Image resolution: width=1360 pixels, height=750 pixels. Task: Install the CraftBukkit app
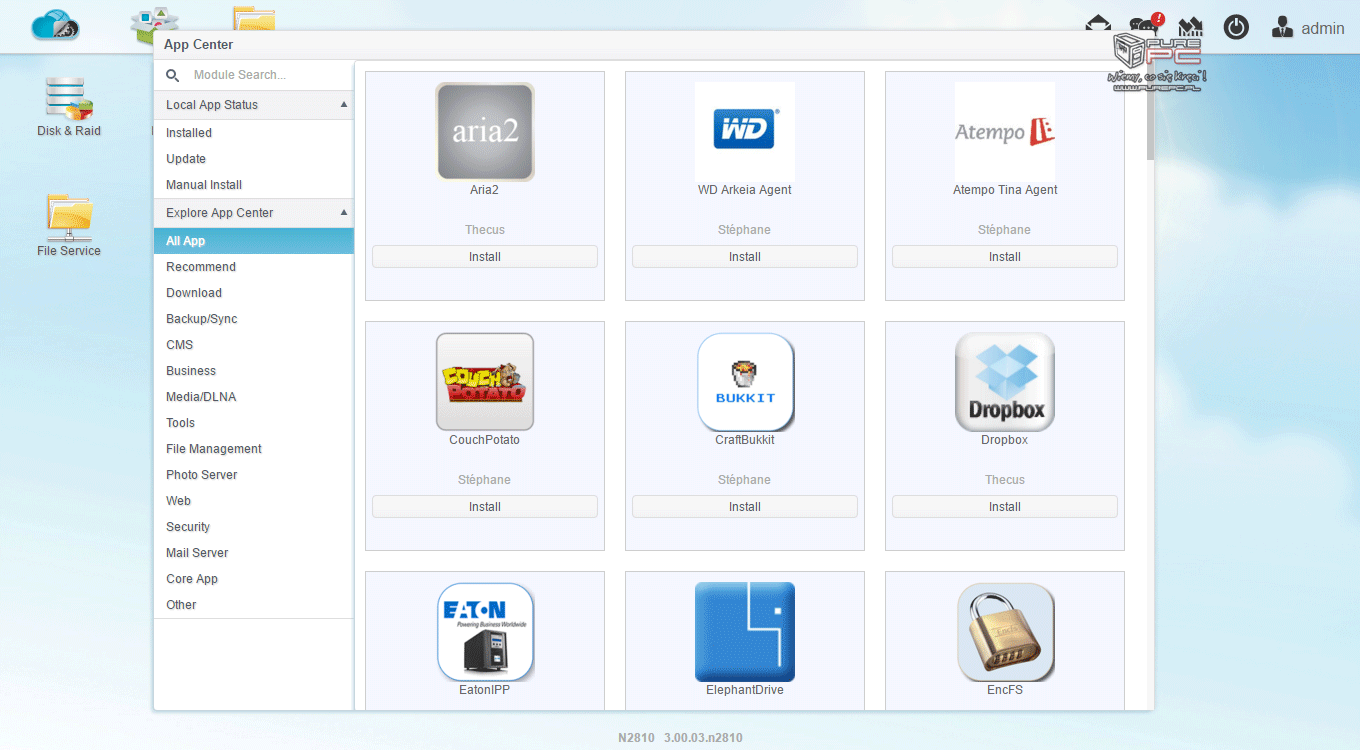coord(745,507)
